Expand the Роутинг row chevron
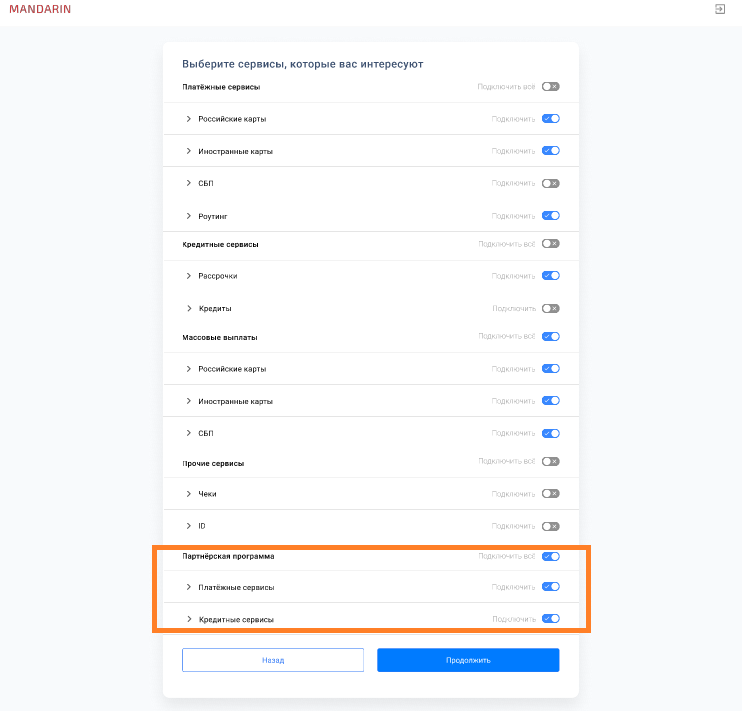The image size is (742, 711). pos(188,216)
